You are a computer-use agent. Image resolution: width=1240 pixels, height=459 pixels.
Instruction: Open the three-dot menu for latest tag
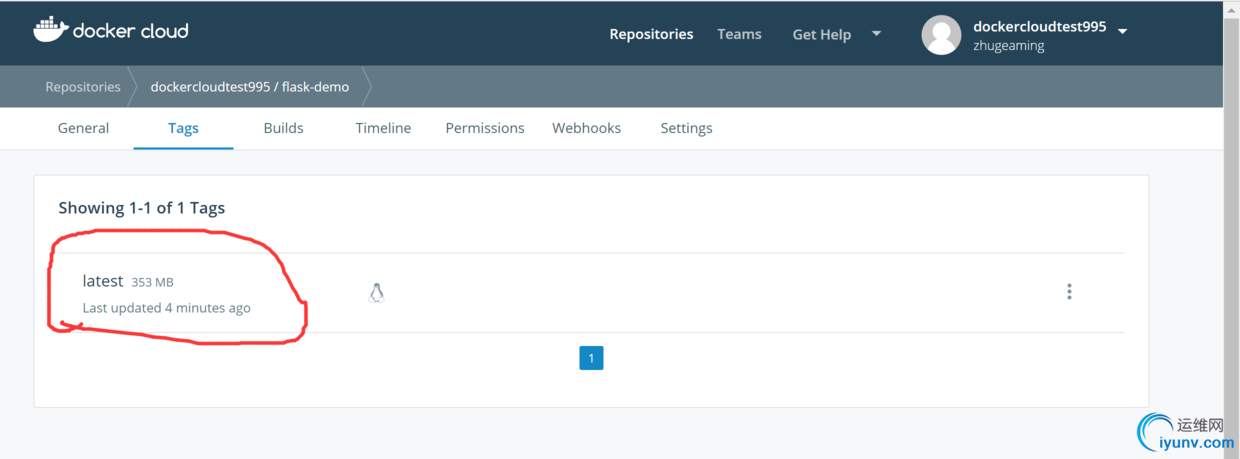point(1069,292)
